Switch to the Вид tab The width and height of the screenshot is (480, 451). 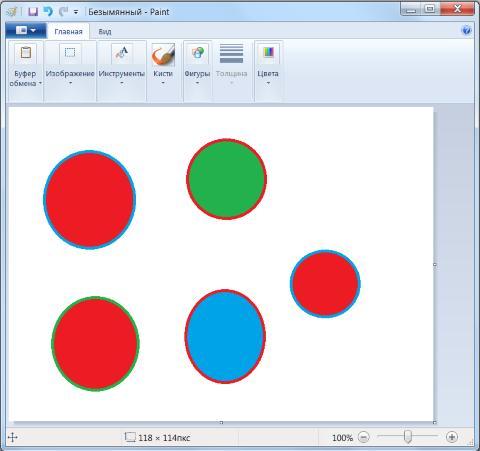(x=105, y=32)
